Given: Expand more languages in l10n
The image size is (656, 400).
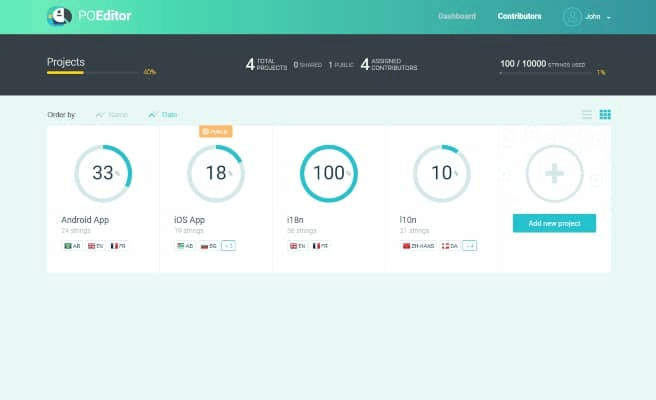Looking at the screenshot, I should pos(470,246).
